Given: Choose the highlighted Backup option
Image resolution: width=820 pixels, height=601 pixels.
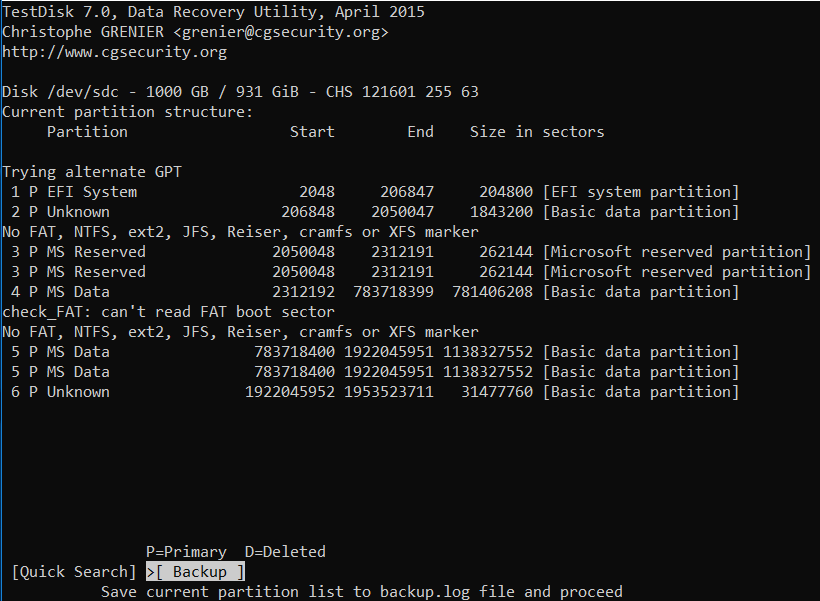Looking at the screenshot, I should [x=195, y=572].
